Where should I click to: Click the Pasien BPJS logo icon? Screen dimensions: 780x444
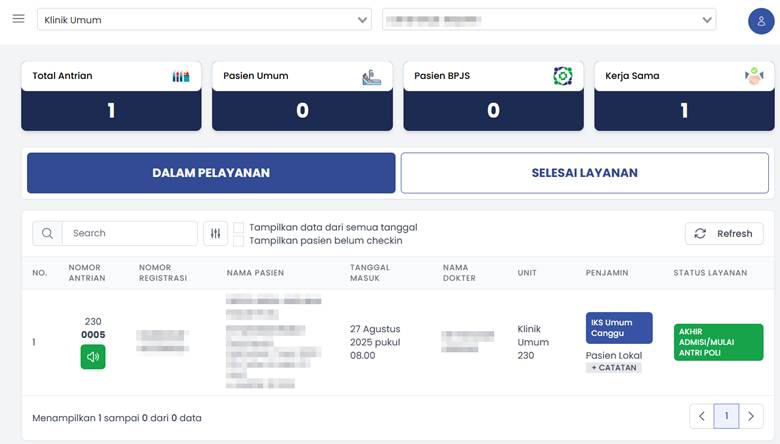tap(563, 76)
